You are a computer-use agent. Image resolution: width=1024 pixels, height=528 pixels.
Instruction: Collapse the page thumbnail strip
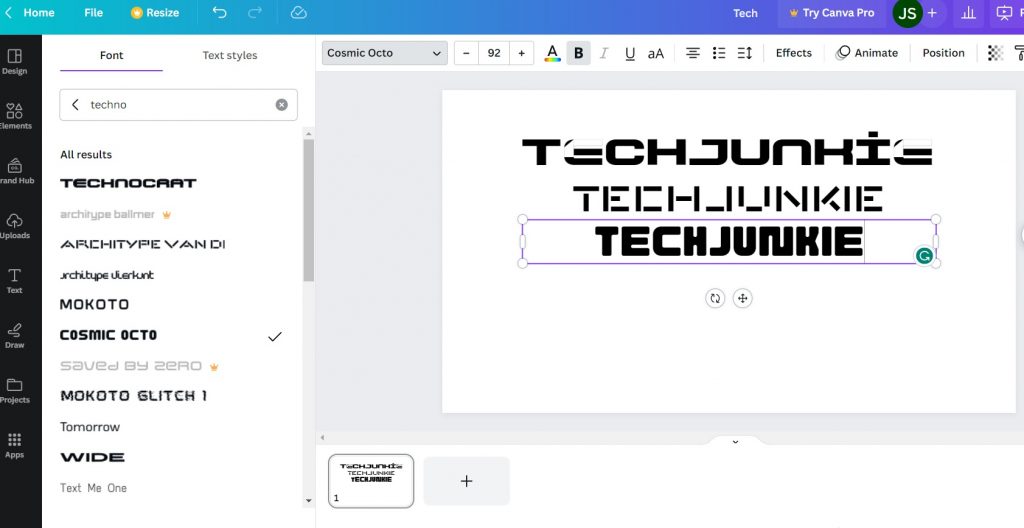(735, 442)
